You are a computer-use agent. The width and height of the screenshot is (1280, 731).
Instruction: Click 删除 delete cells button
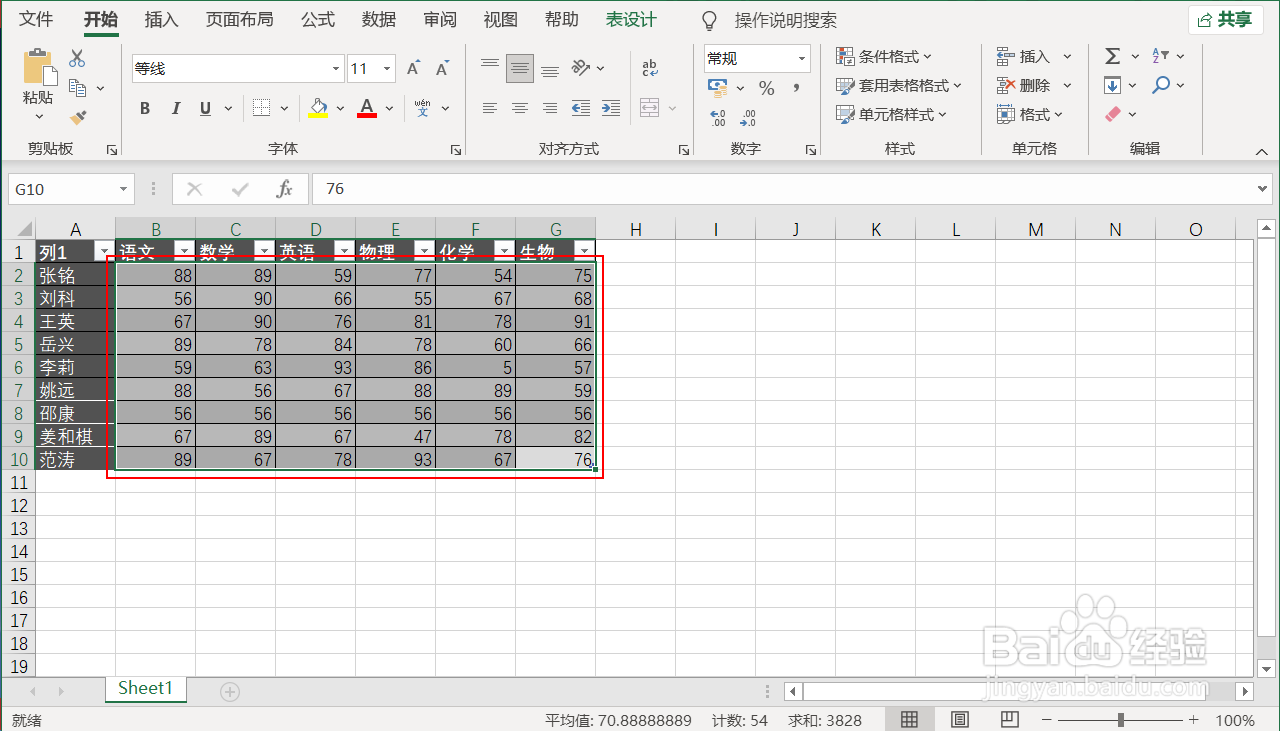pos(1023,86)
